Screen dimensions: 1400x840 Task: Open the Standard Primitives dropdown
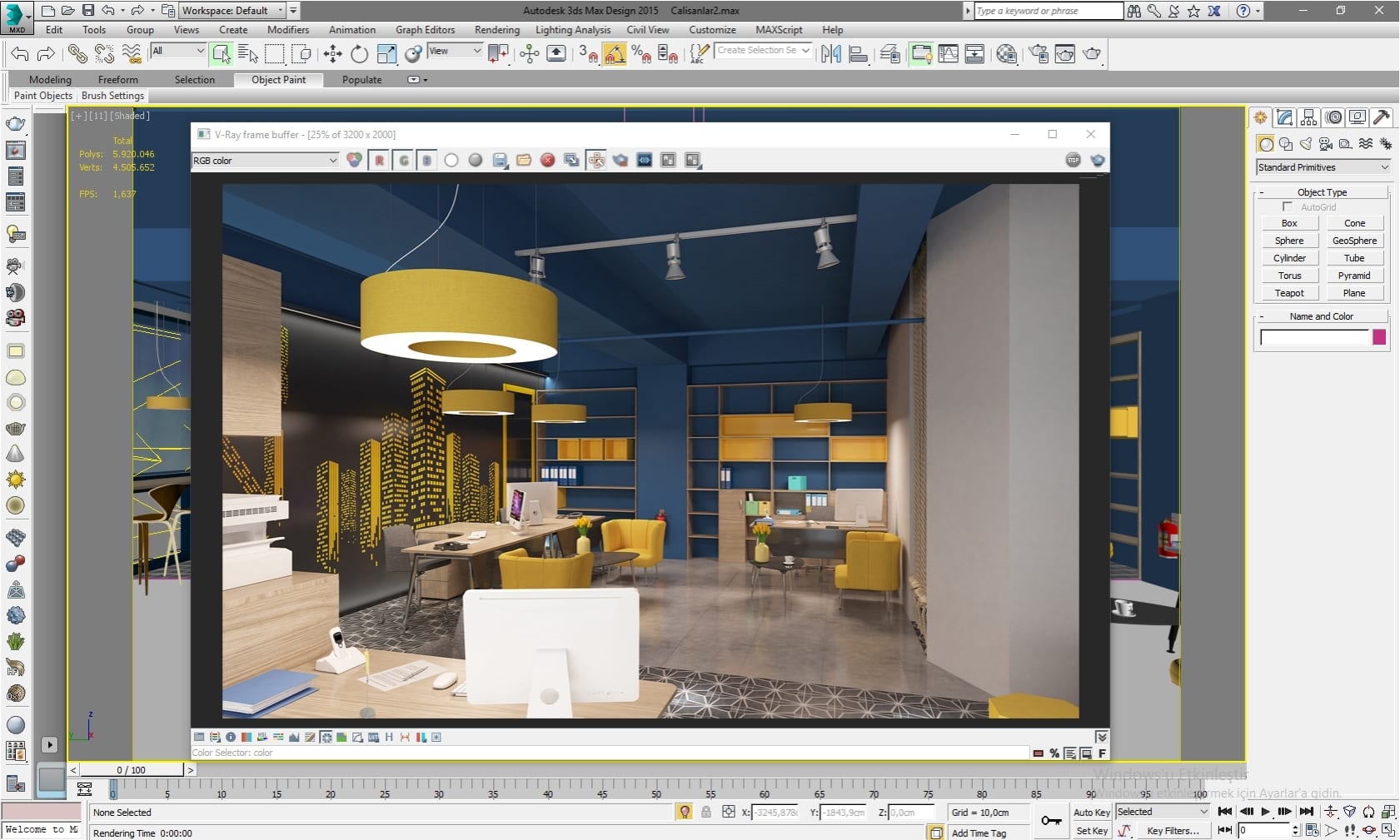click(x=1323, y=167)
